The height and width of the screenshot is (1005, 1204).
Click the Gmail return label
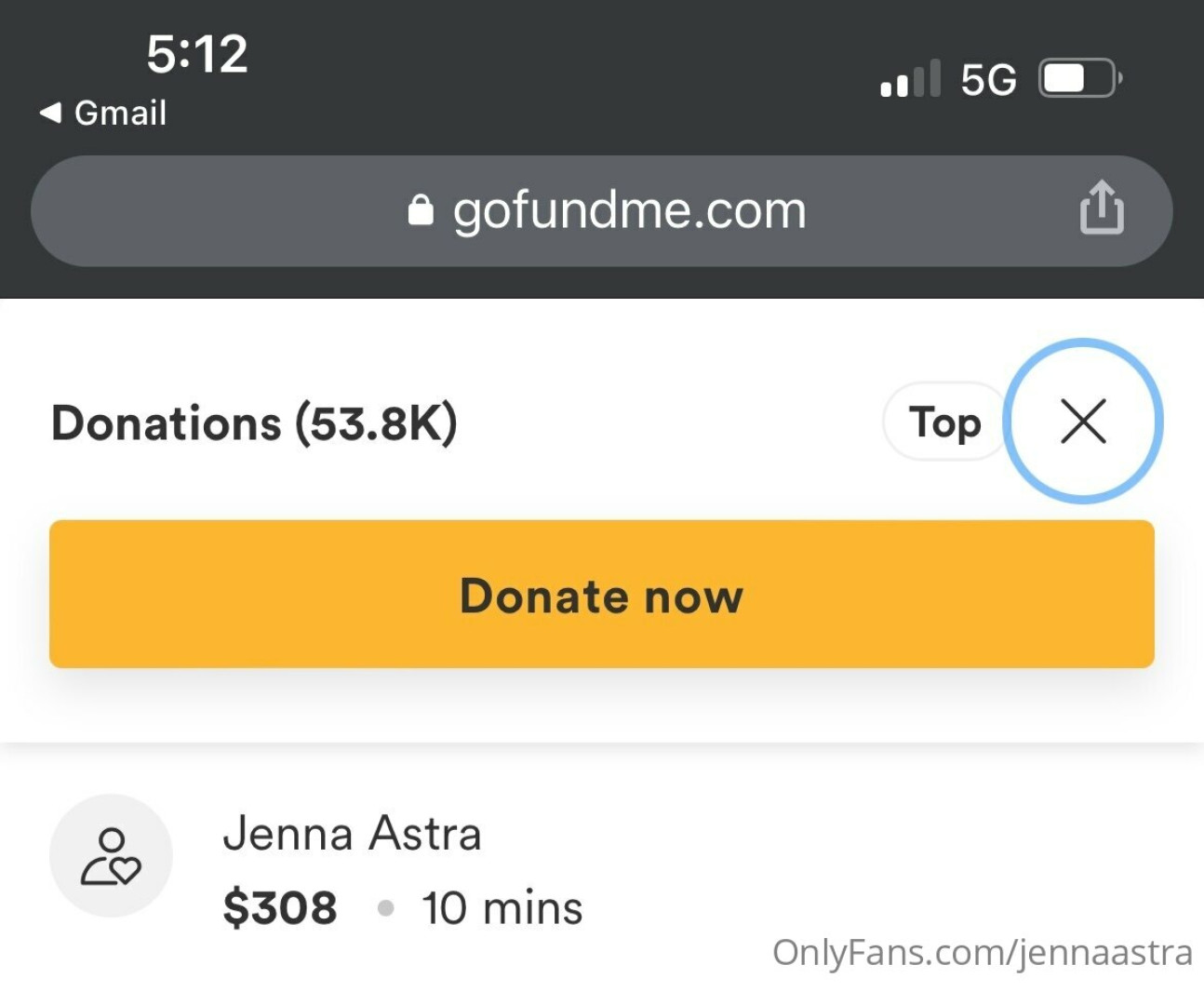[x=120, y=113]
